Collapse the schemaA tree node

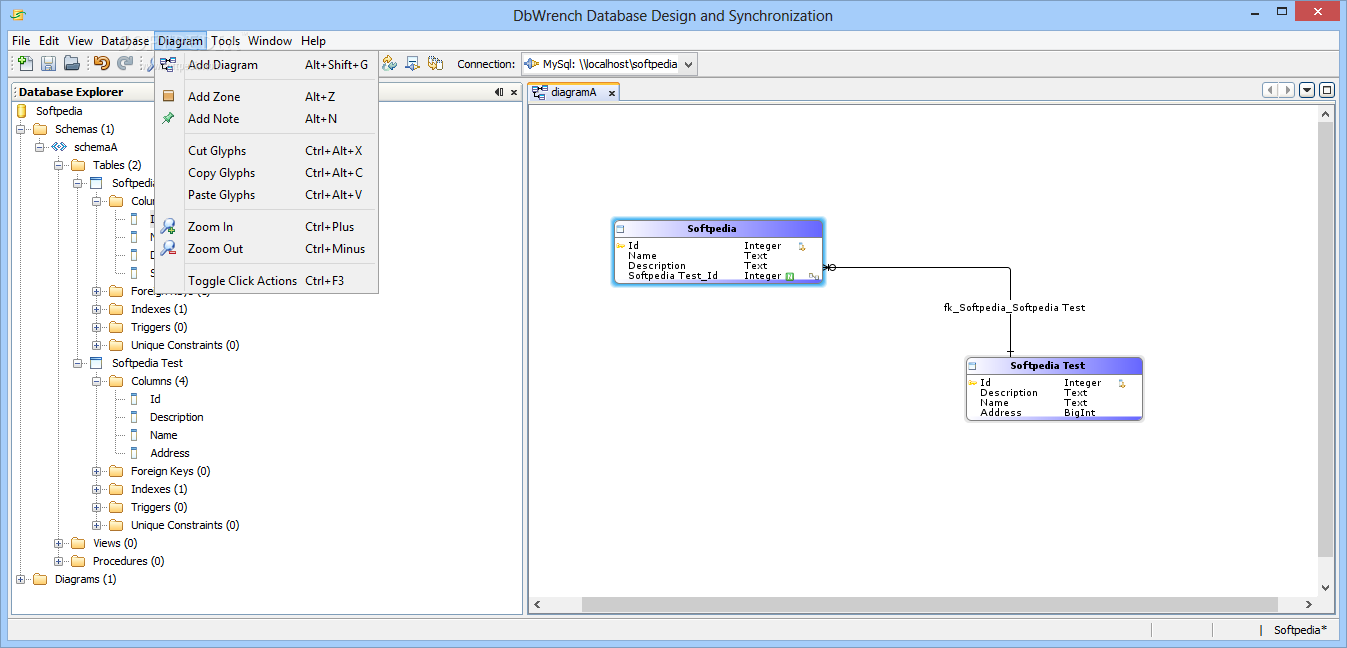(x=40, y=147)
